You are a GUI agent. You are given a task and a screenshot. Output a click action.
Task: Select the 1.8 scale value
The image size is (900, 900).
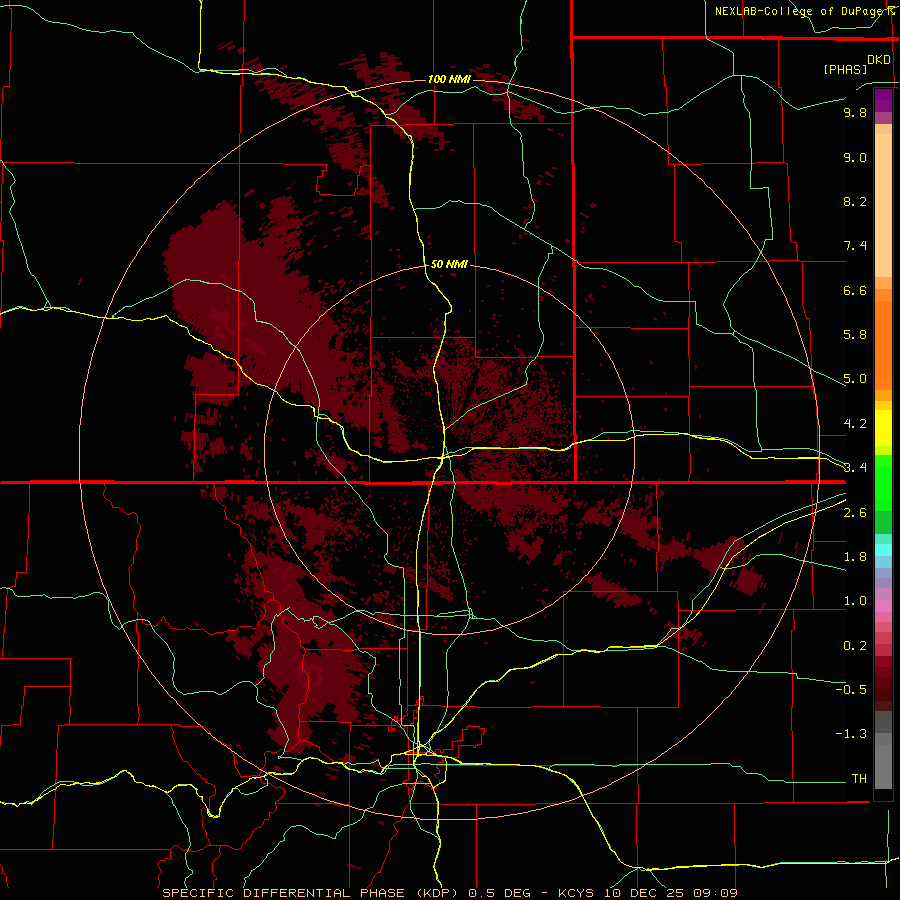coord(855,557)
